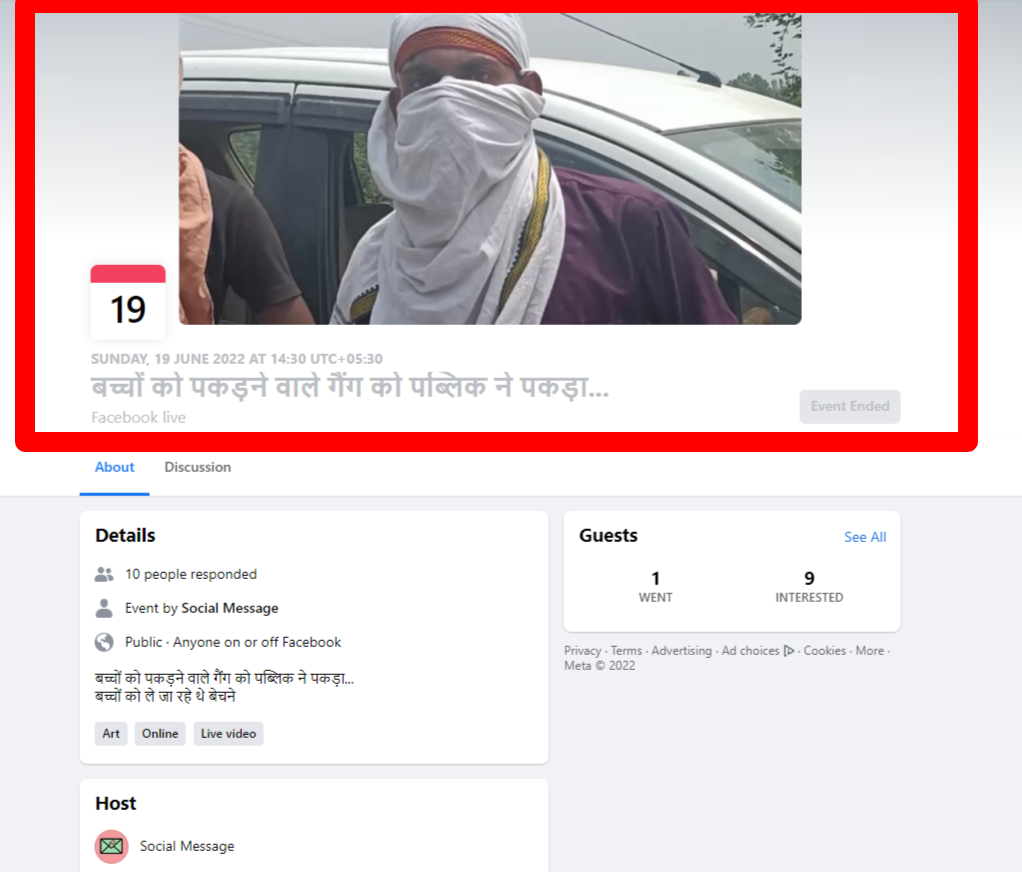
Task: Click the Event Ended button
Action: click(850, 407)
